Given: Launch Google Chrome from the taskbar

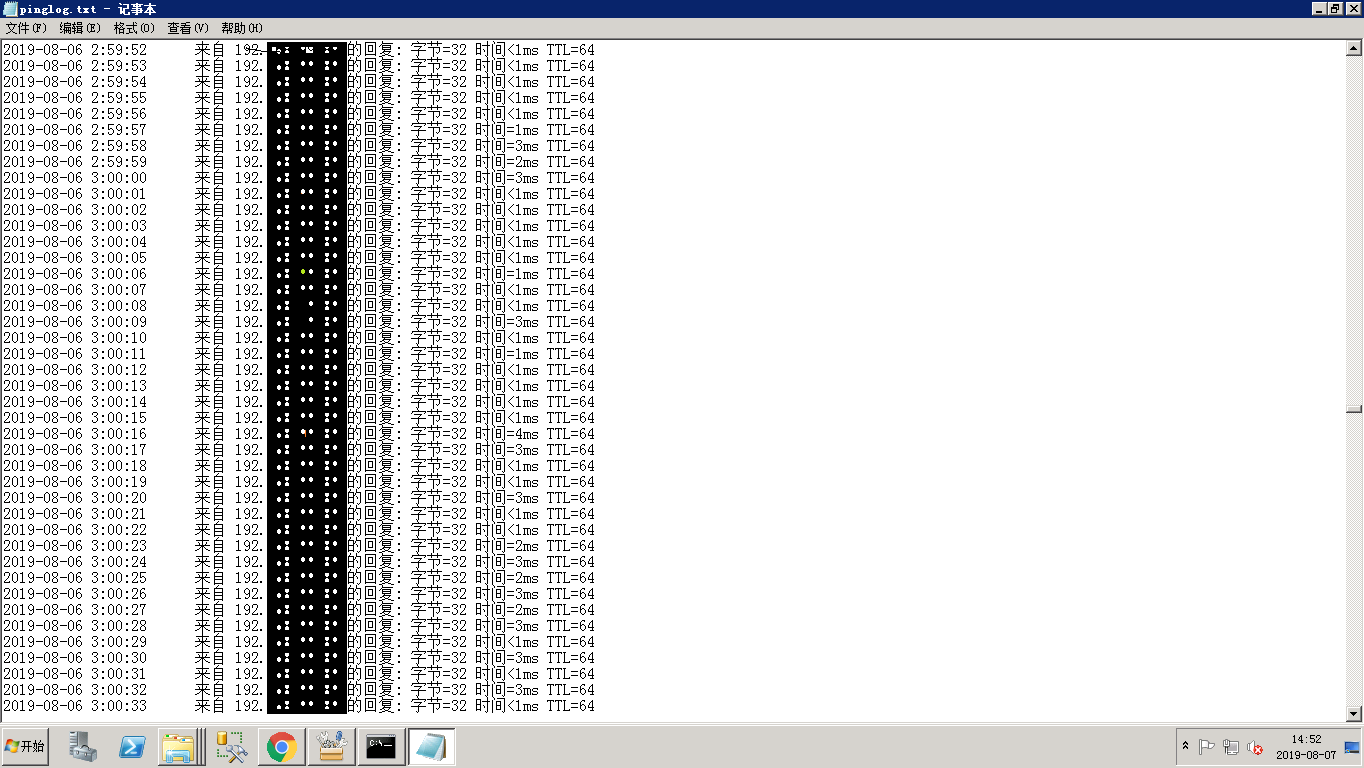Looking at the screenshot, I should 282,747.
